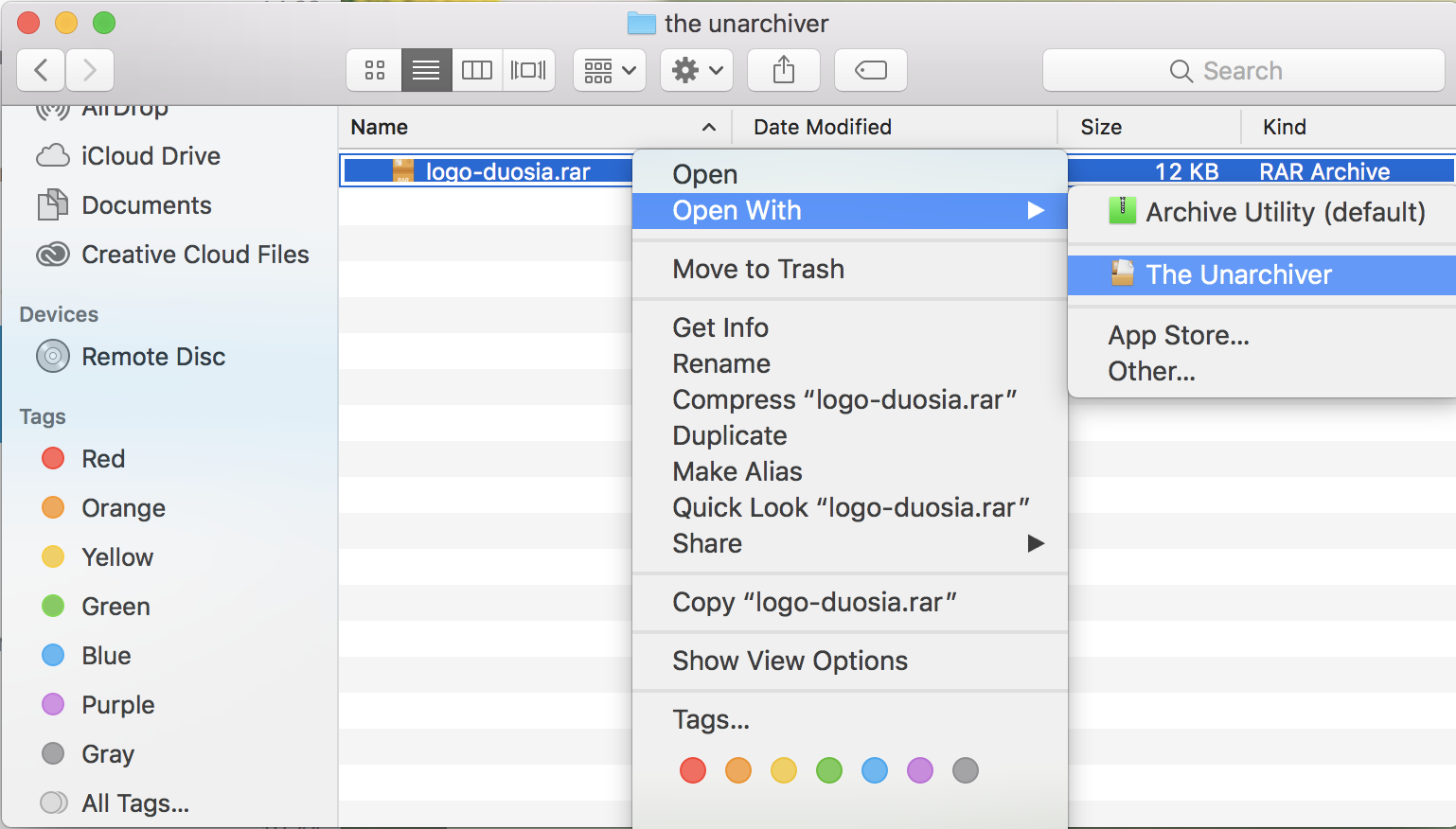This screenshot has width=1456, height=829.
Task: Switch to icon view in toolbar
Action: tap(375, 70)
